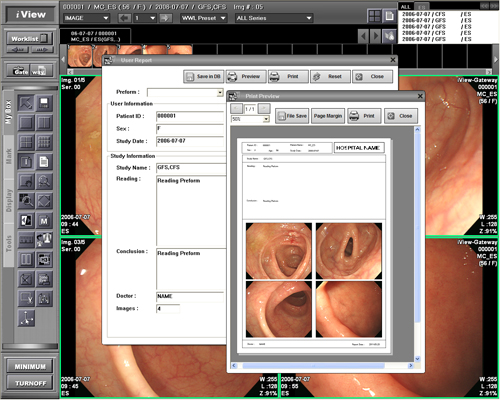
Task: Click Page Margin button in Print Preview
Action: [328, 116]
